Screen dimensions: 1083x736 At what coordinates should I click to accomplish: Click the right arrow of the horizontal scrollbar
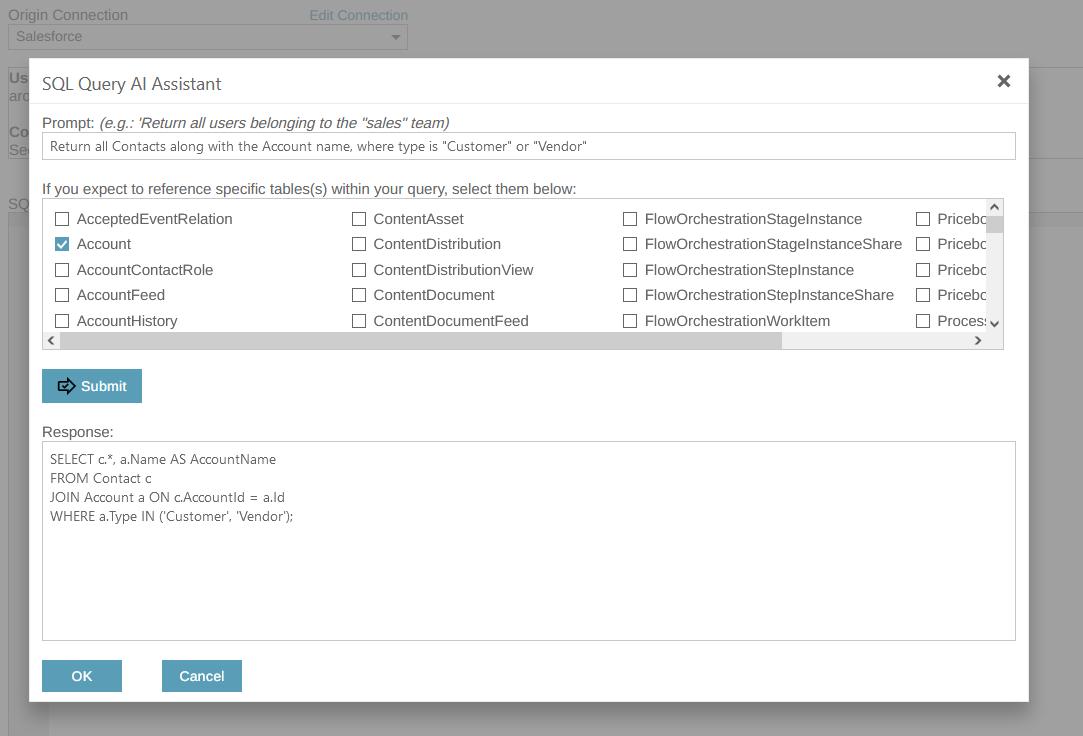click(978, 340)
